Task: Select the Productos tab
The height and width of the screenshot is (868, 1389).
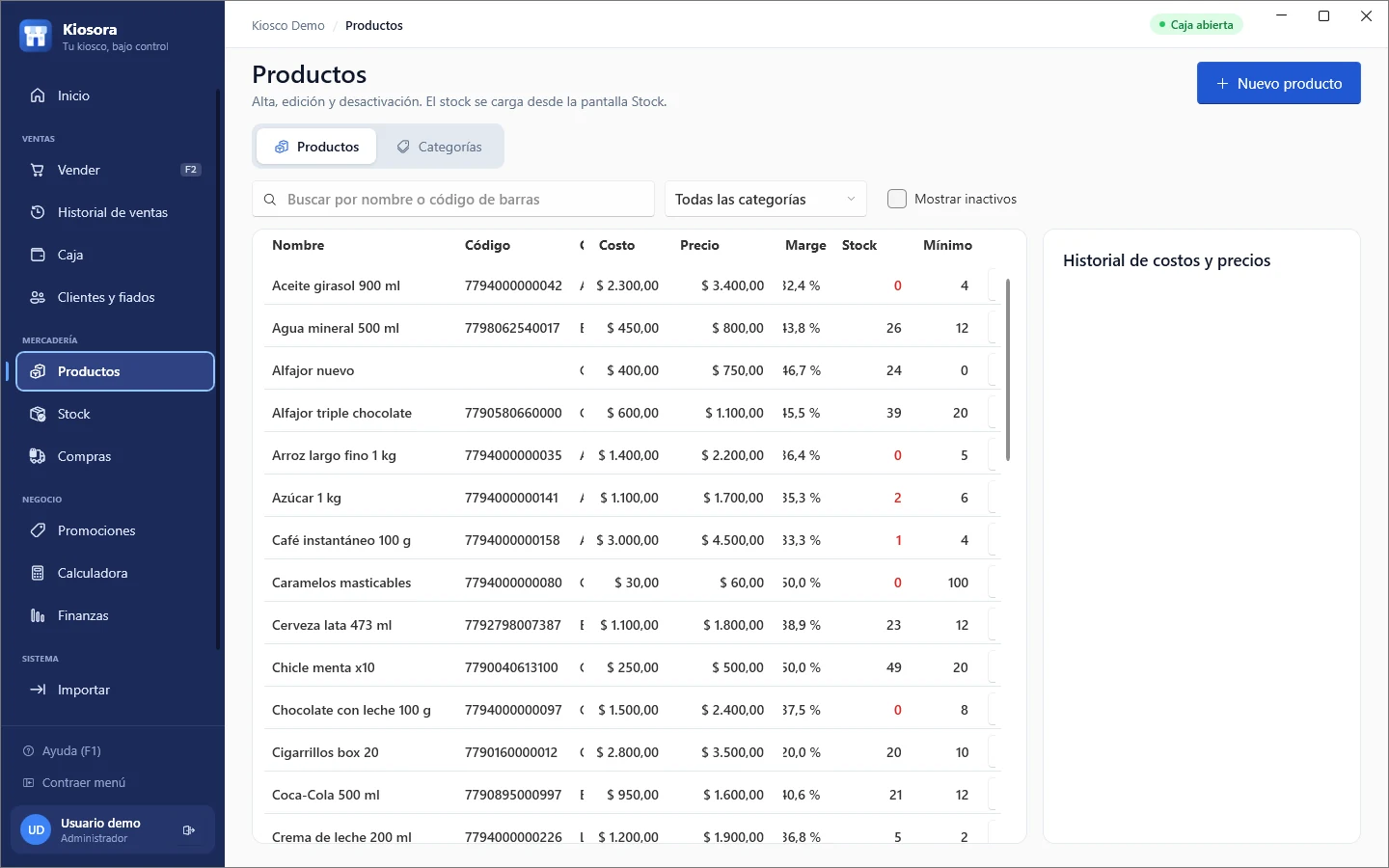Action: coord(316,147)
